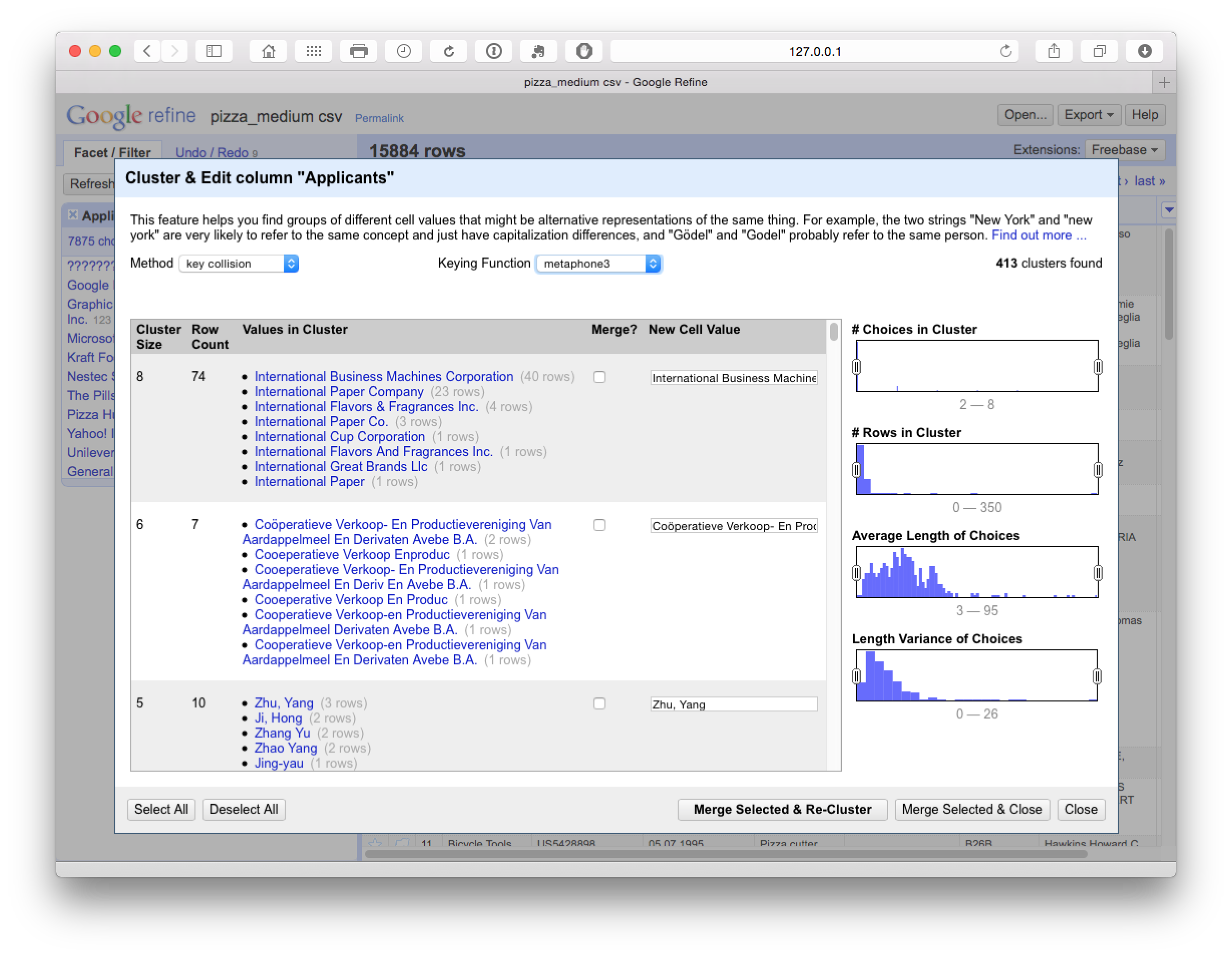Image resolution: width=1232 pixels, height=957 pixels.
Task: Click the Deselect All button
Action: pyautogui.click(x=244, y=809)
